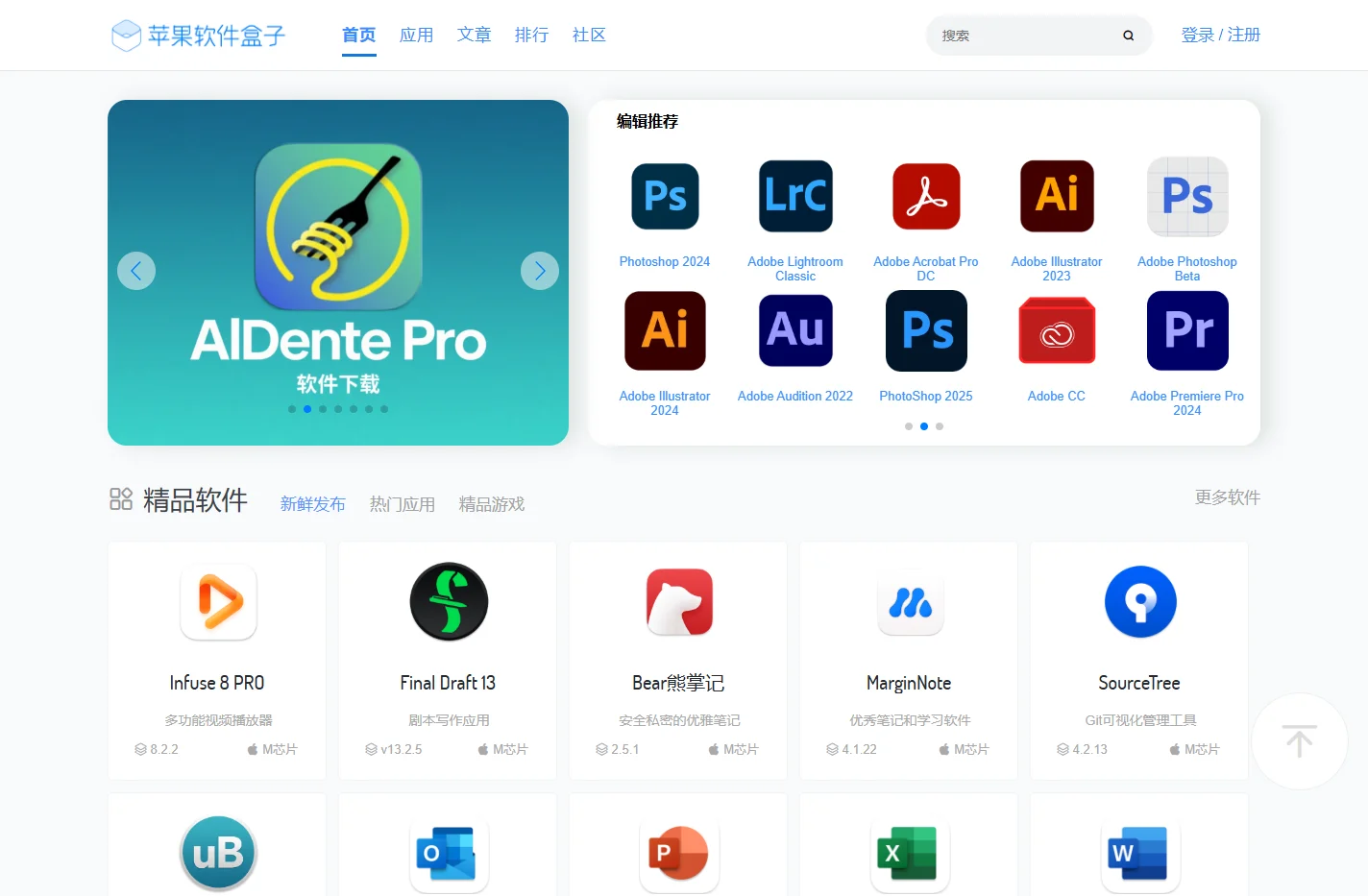
Task: Open the PhotoShop 2025 icon
Action: (x=926, y=330)
